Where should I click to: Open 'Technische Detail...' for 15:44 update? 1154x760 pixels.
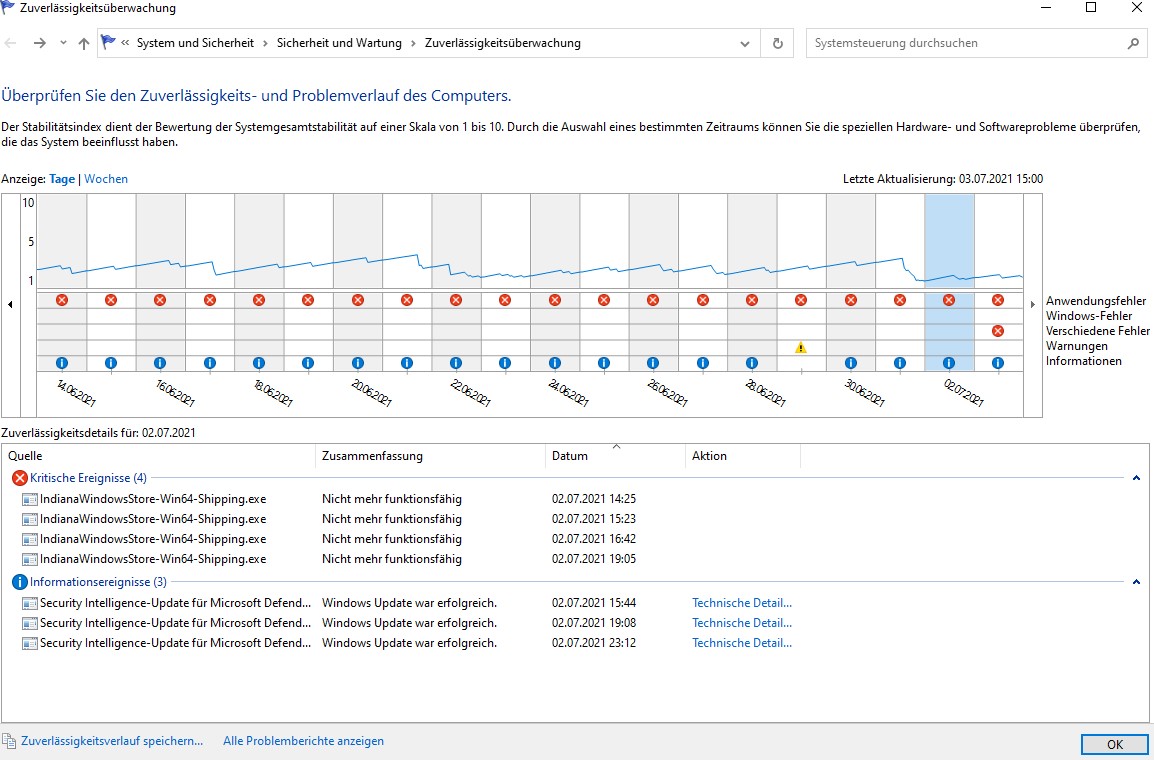tap(742, 603)
